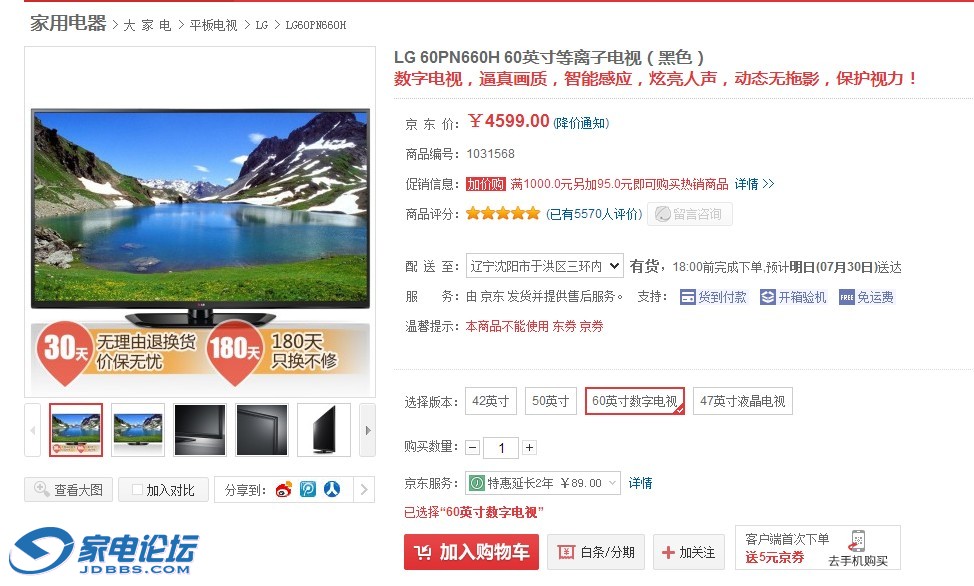Click the 开箱验机 service icon
The image size is (974, 586).
(x=768, y=298)
